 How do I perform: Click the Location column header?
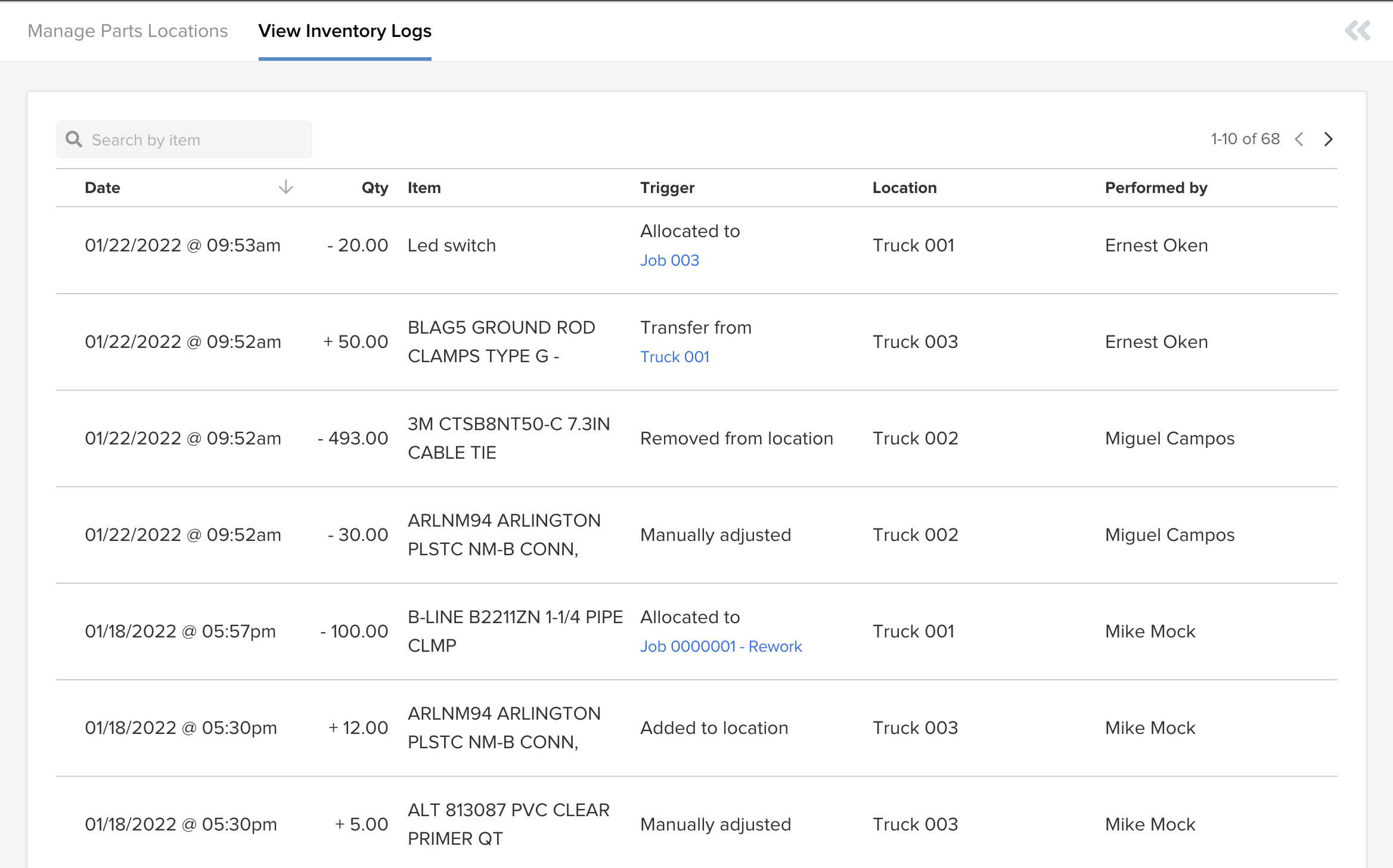pos(904,188)
